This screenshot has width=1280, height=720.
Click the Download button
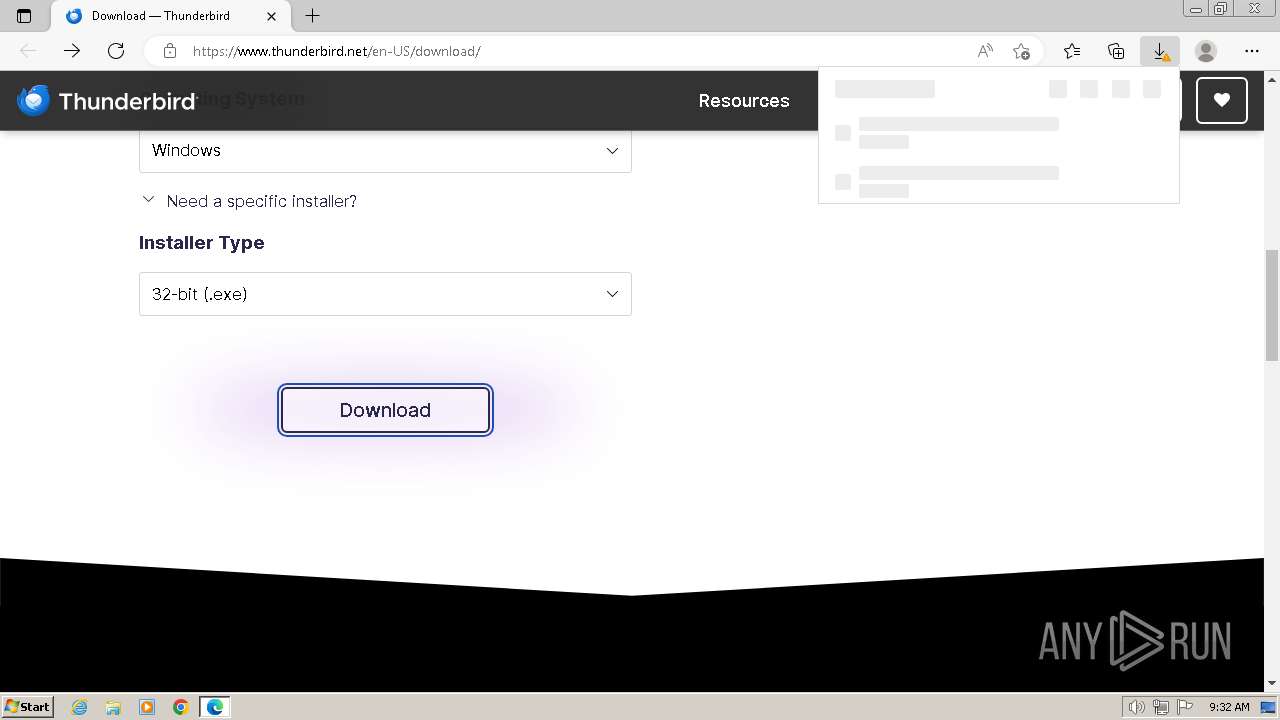point(385,410)
